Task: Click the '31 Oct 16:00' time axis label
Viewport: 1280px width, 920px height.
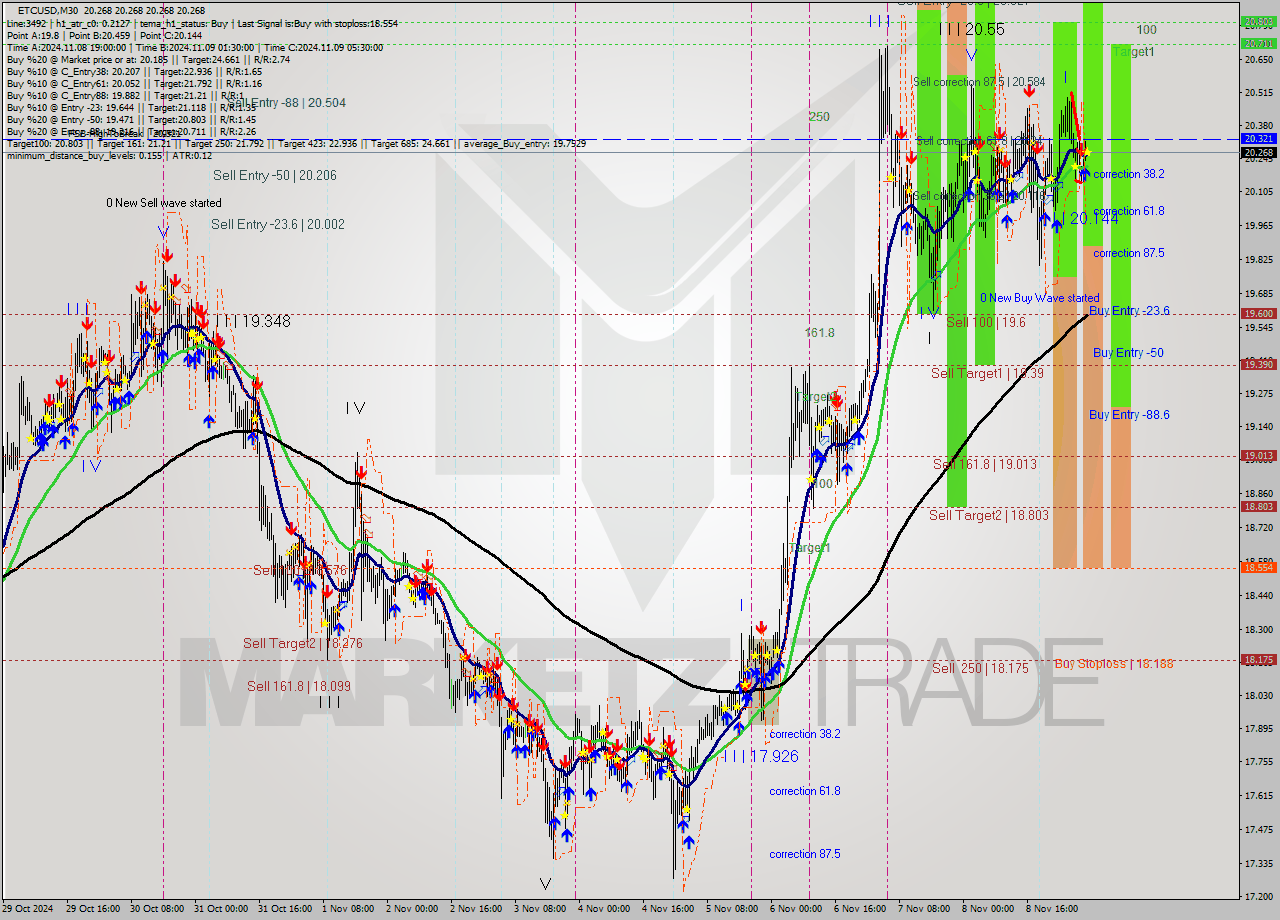Action: [x=283, y=909]
